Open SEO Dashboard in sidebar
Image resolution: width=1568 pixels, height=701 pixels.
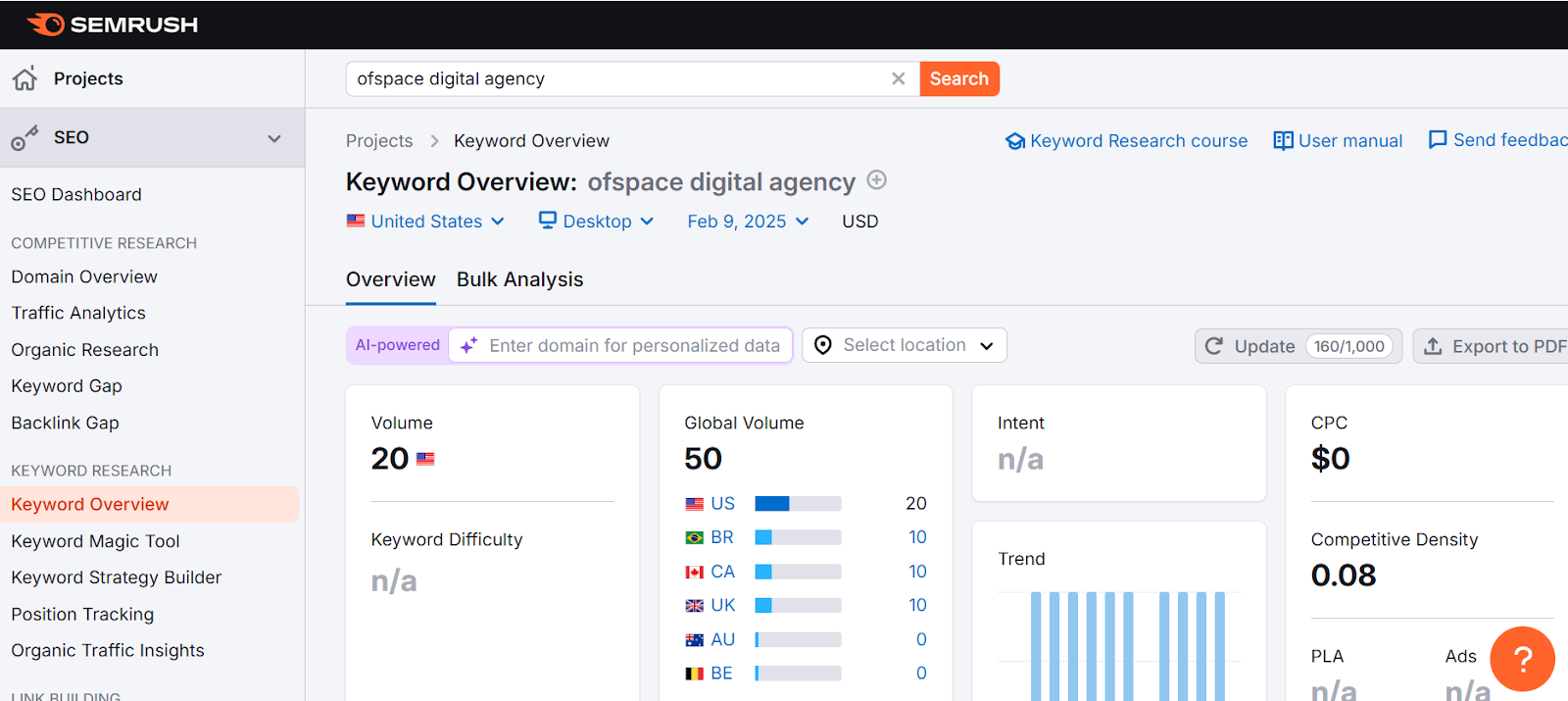click(x=76, y=195)
